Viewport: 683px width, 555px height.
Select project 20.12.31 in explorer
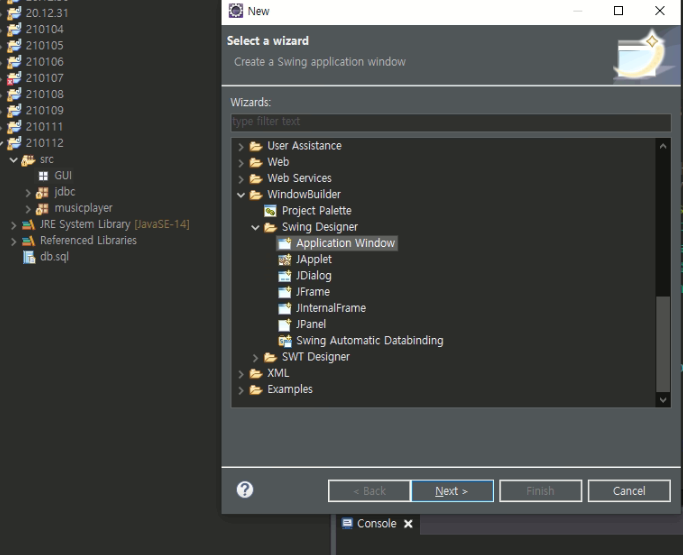[x=47, y=13]
